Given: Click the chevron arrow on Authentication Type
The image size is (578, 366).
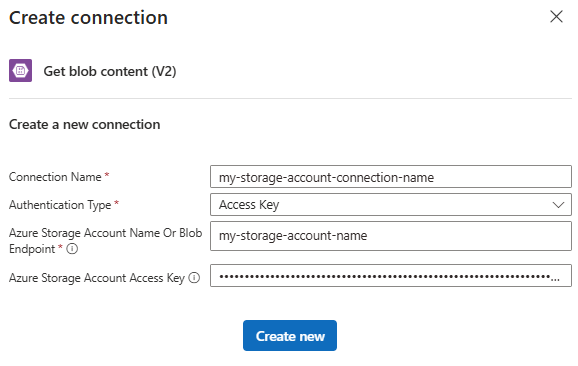Looking at the screenshot, I should 558,205.
